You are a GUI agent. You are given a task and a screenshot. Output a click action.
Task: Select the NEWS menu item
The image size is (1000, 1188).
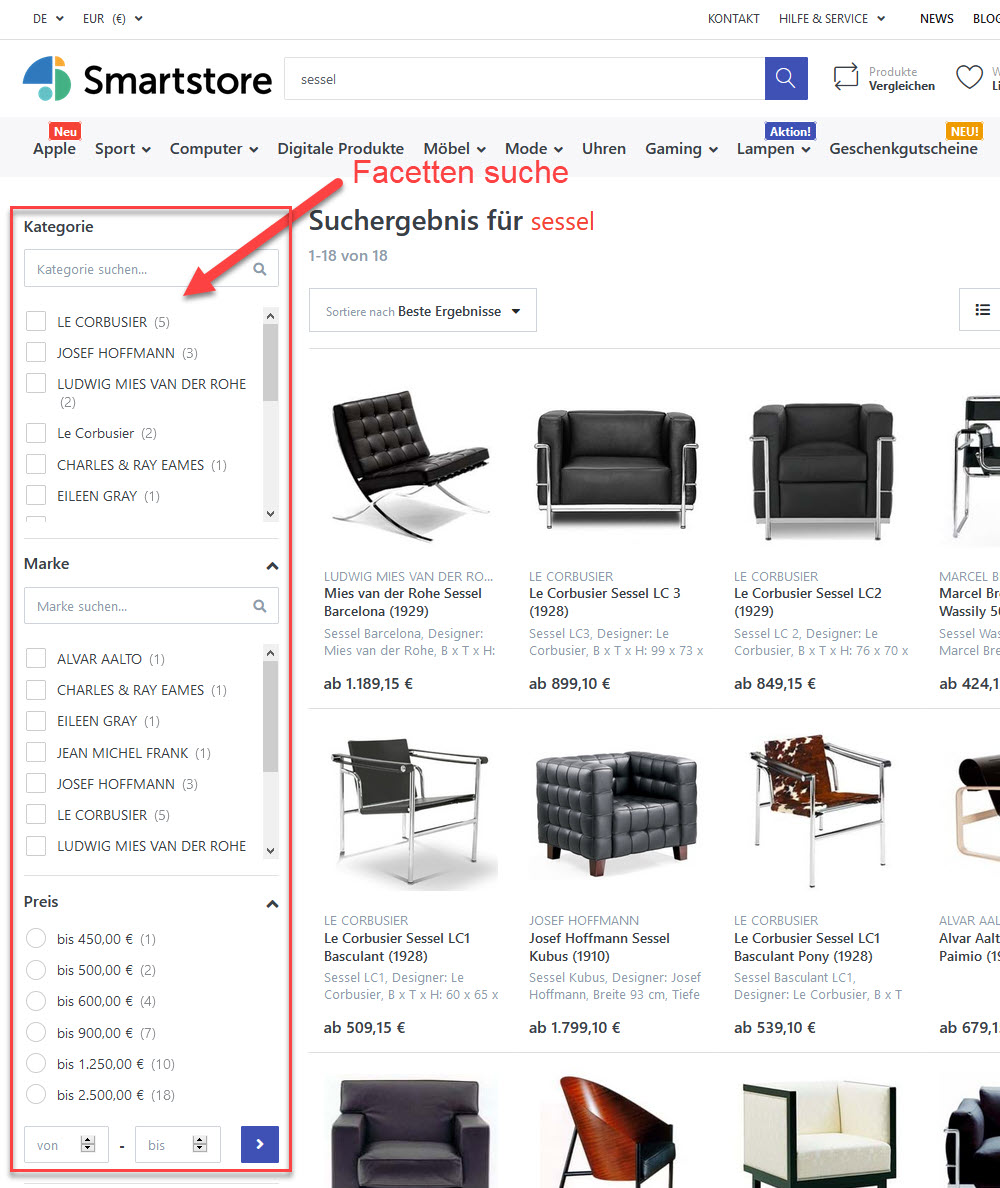(936, 18)
